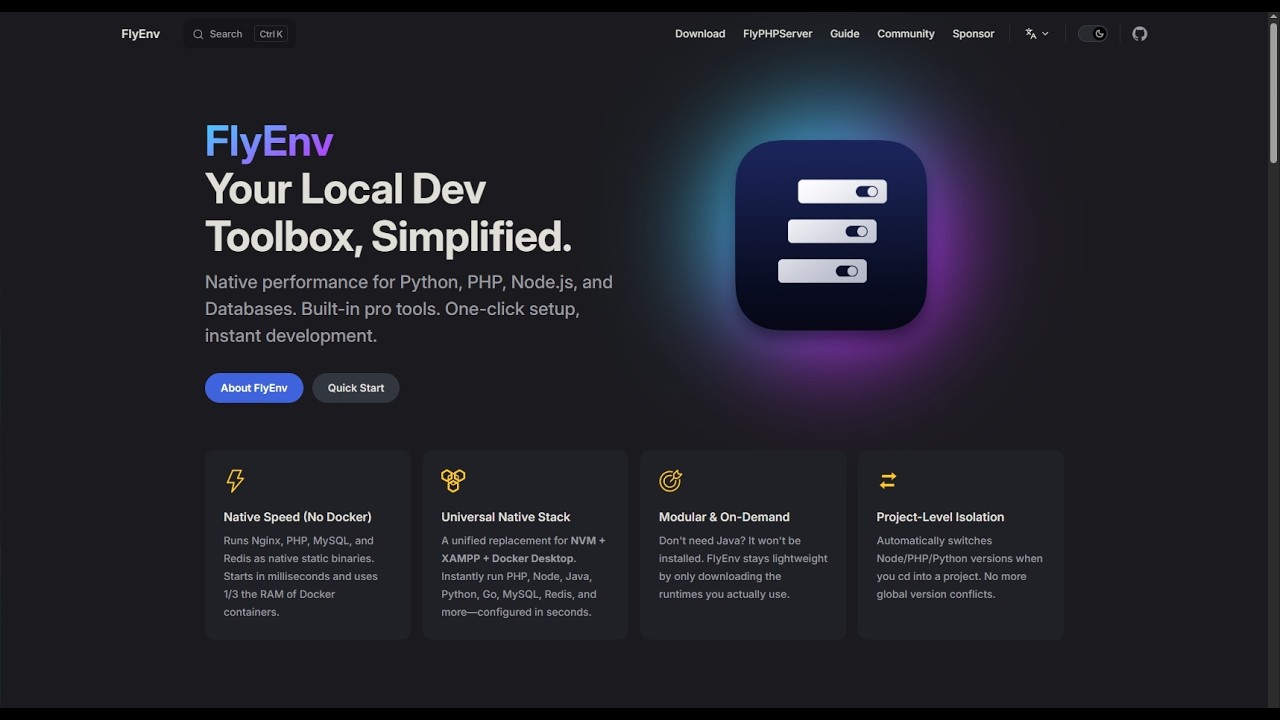Open the Sponsor nav link

click(x=973, y=34)
